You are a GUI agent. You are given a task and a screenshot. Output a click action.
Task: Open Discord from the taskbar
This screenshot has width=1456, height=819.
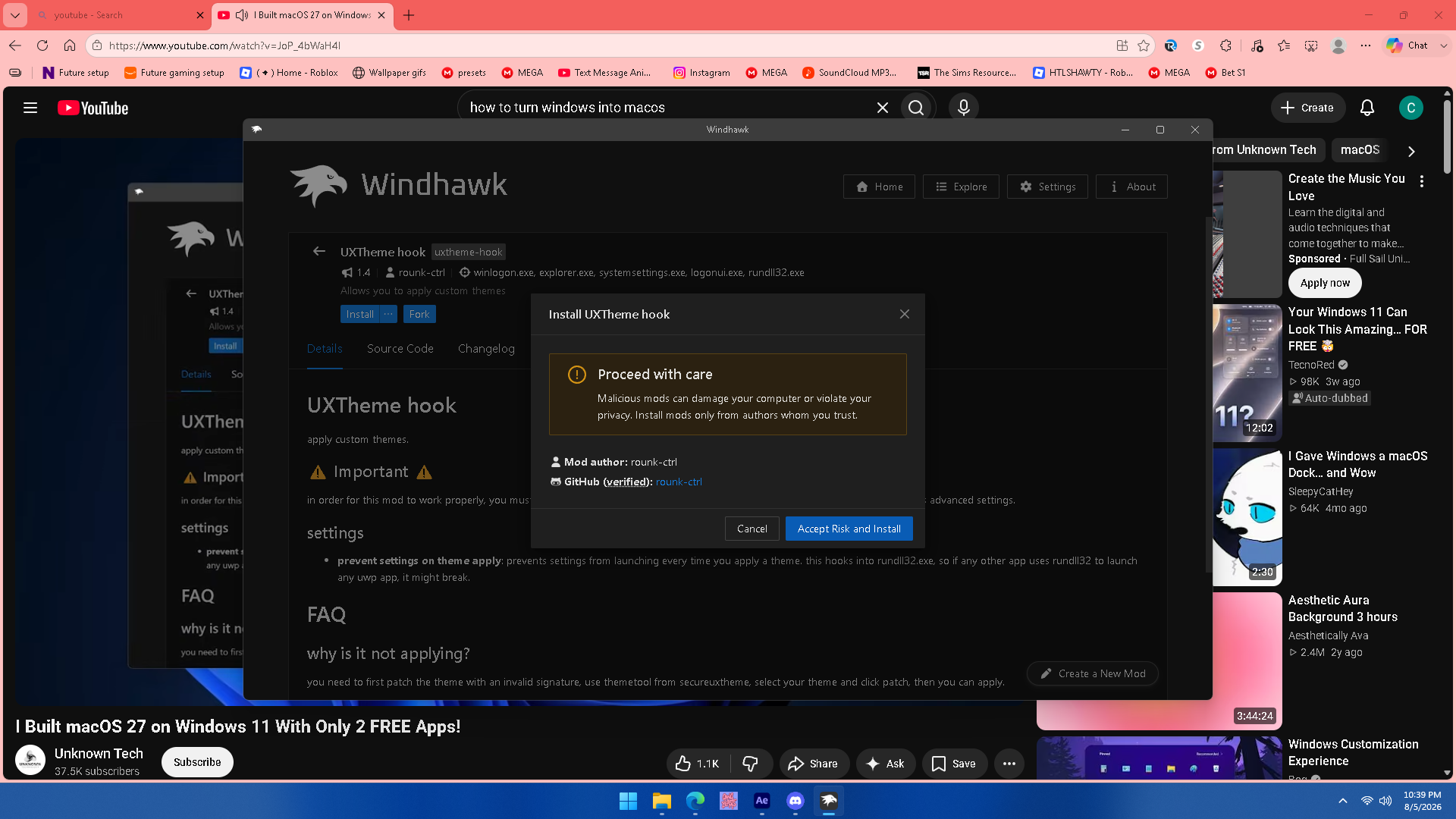tap(795, 801)
